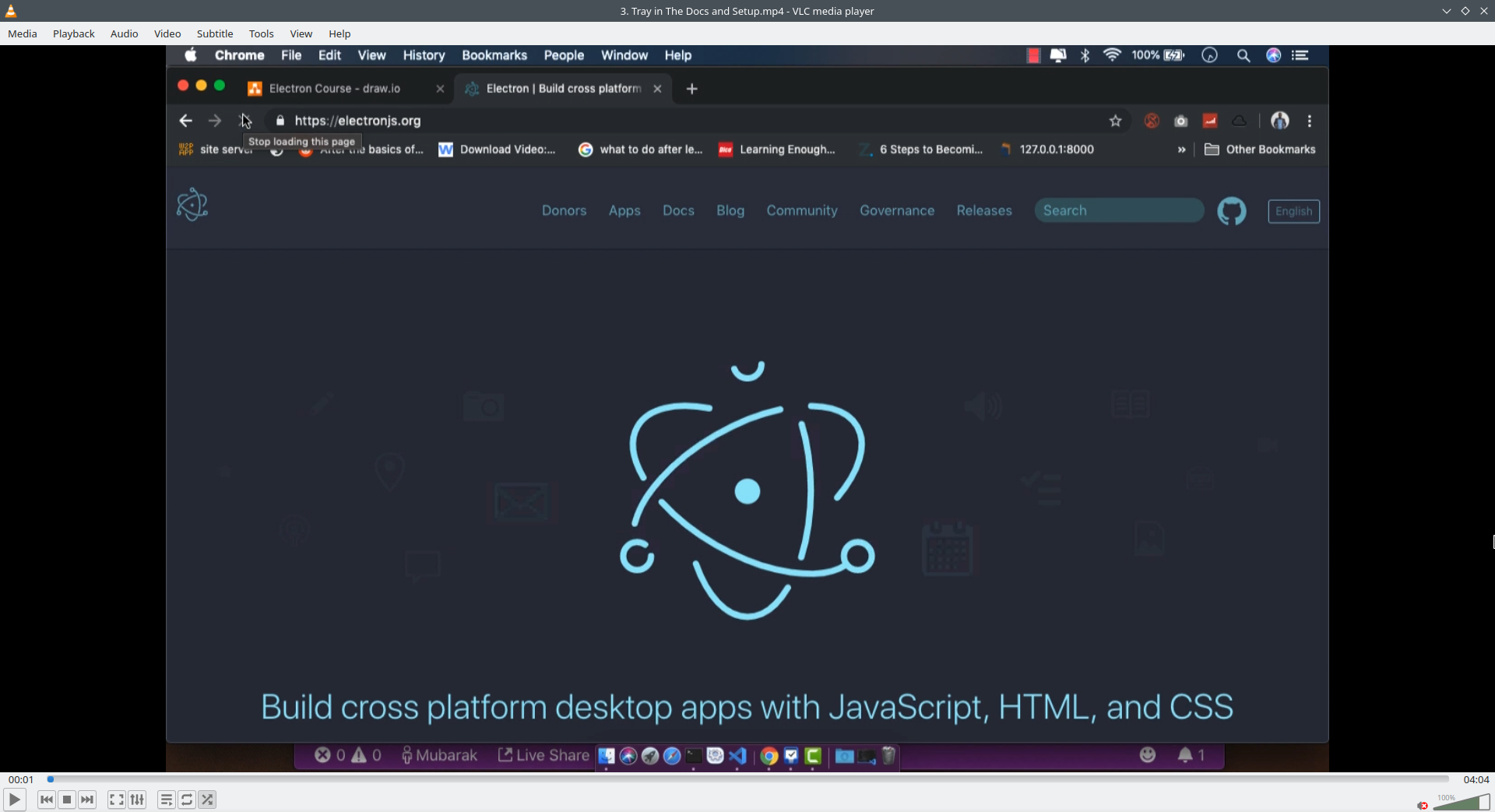
Task: Open VLC Help menu
Action: tap(339, 33)
